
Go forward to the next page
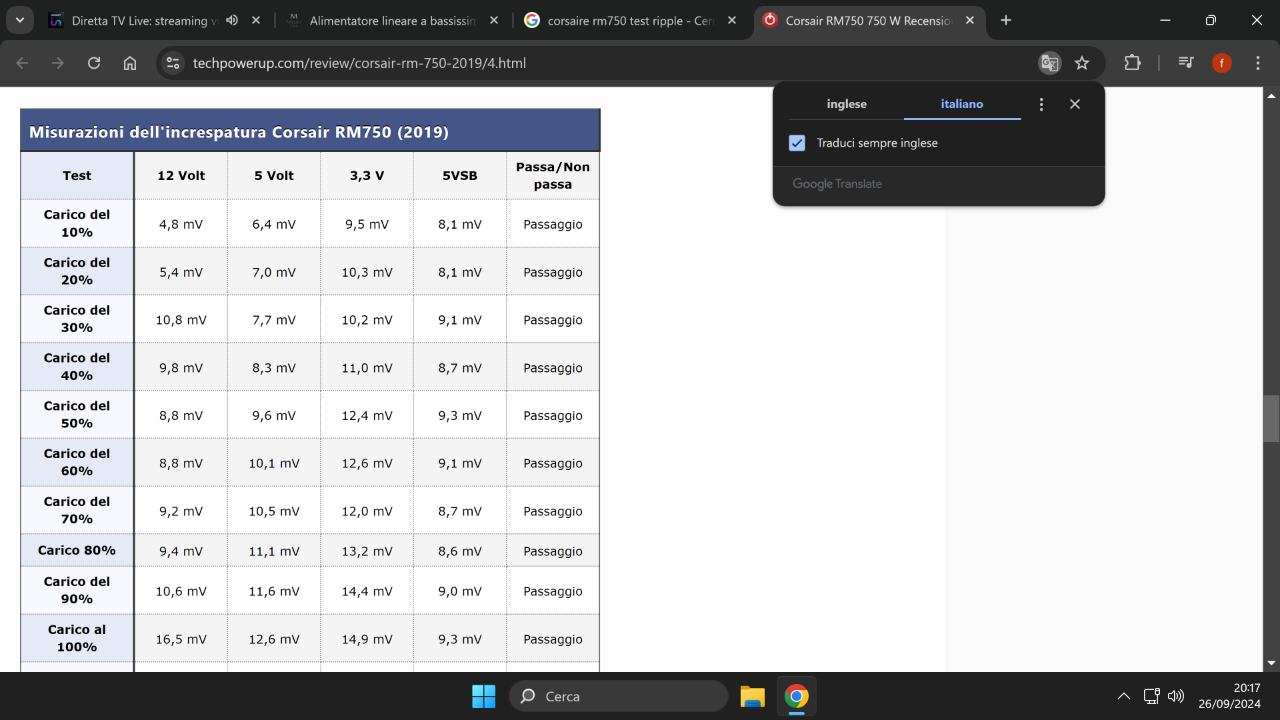pyautogui.click(x=58, y=63)
